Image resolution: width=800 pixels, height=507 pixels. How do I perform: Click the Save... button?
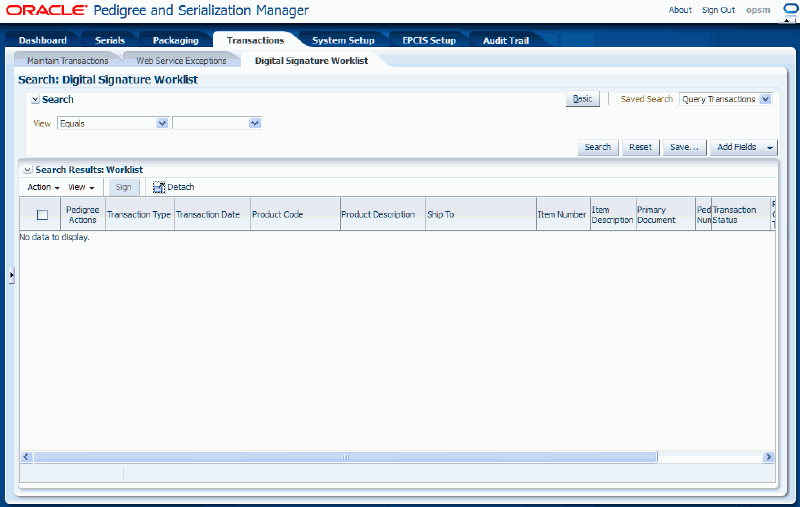684,147
